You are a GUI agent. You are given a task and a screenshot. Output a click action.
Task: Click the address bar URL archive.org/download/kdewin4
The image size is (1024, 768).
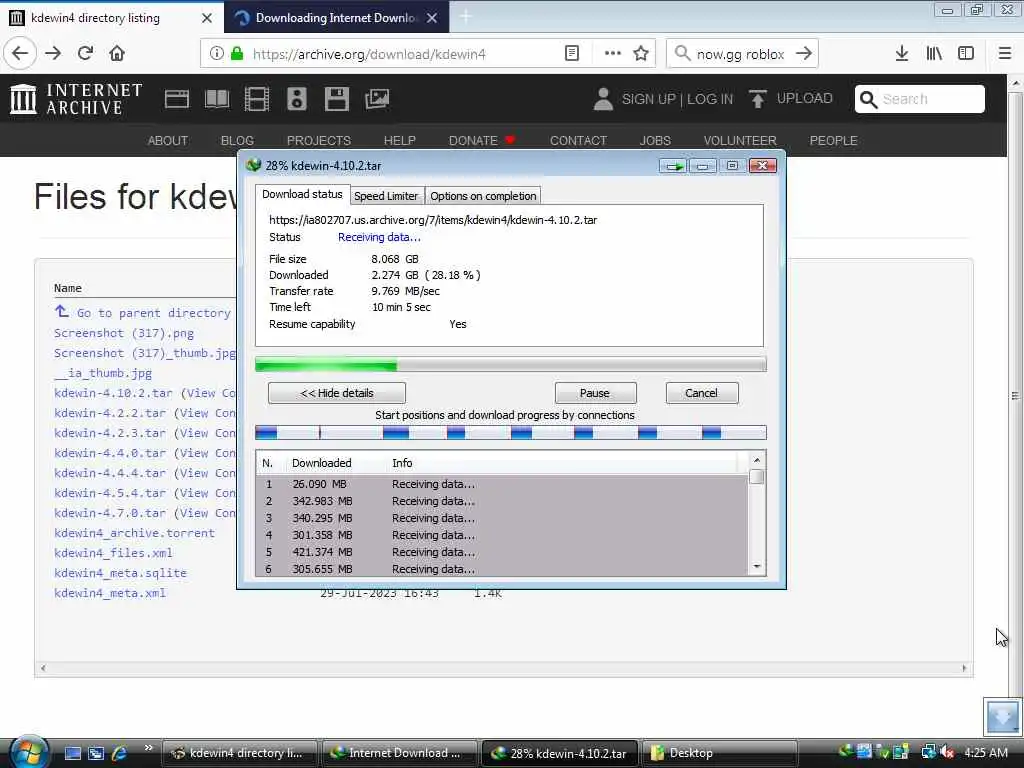369,54
